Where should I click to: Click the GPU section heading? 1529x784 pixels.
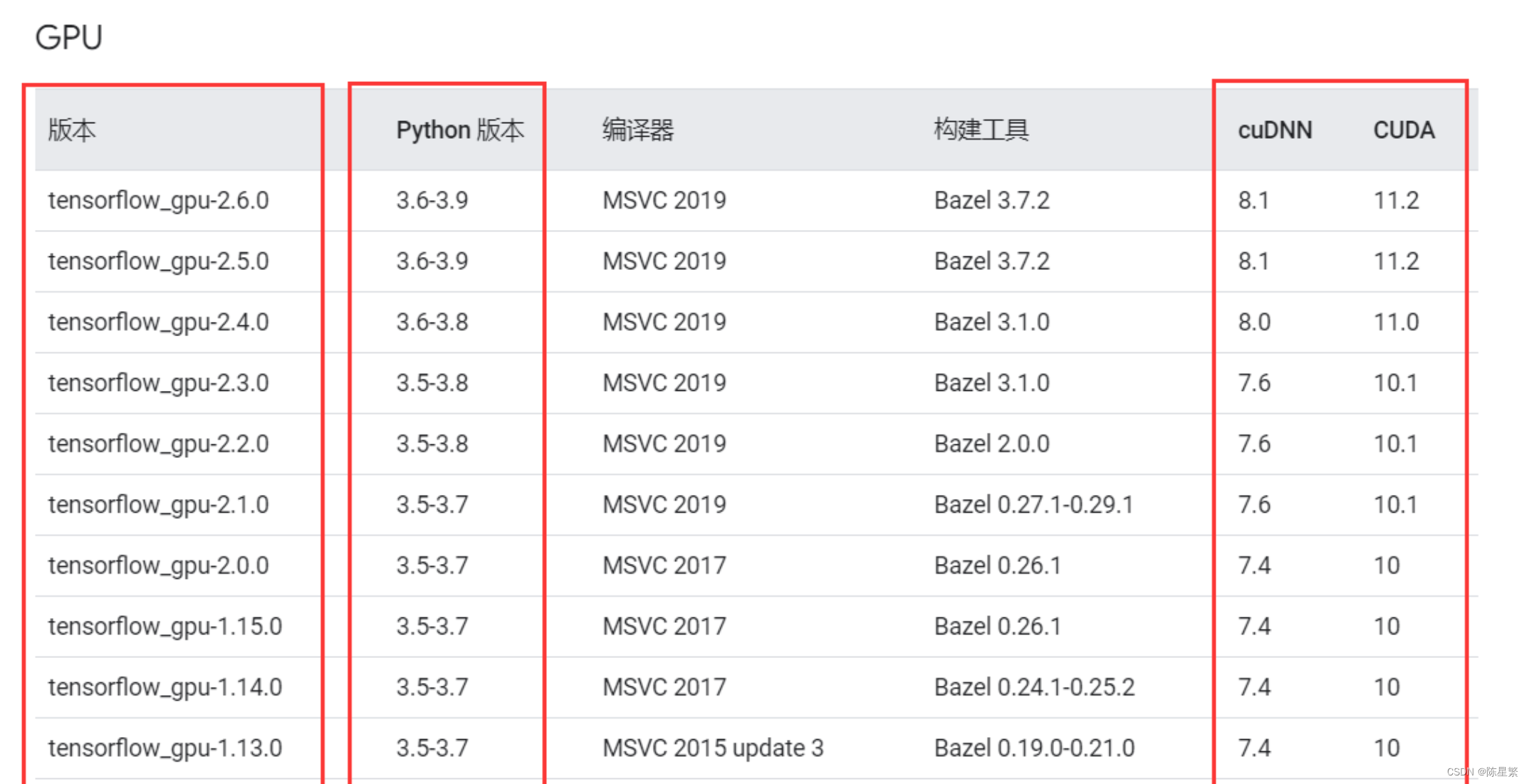coord(68,37)
